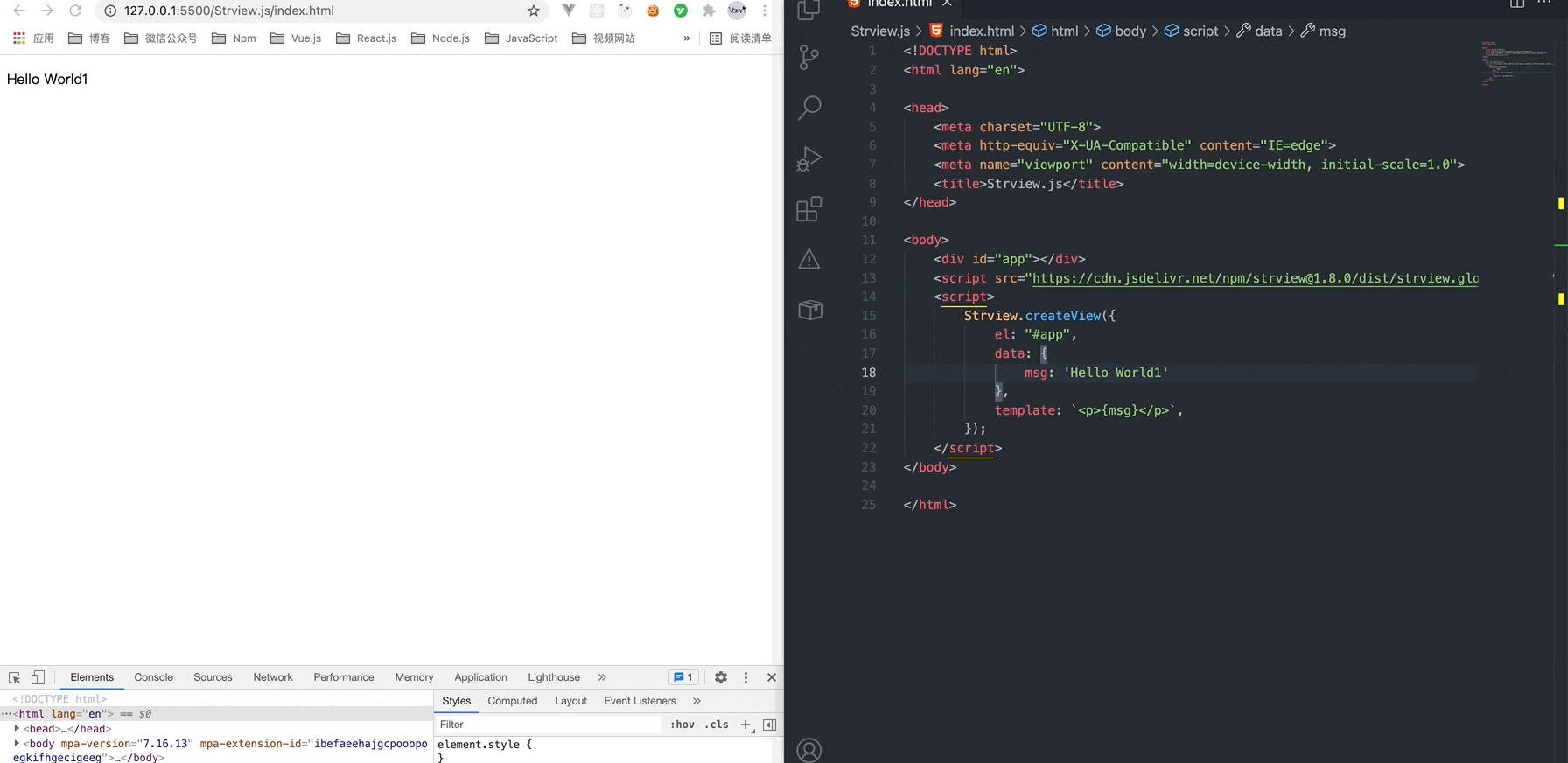
Task: Focus the Styles Filter field
Action: click(549, 724)
